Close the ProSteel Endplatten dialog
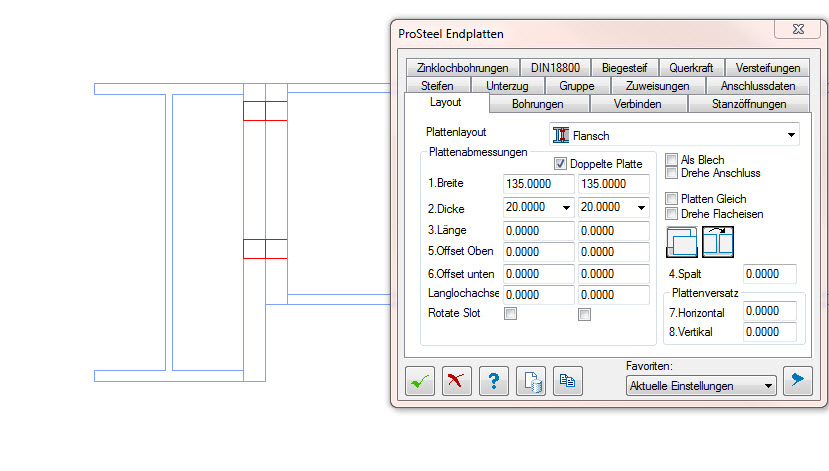Image resolution: width=829 pixels, height=471 pixels. click(x=798, y=29)
